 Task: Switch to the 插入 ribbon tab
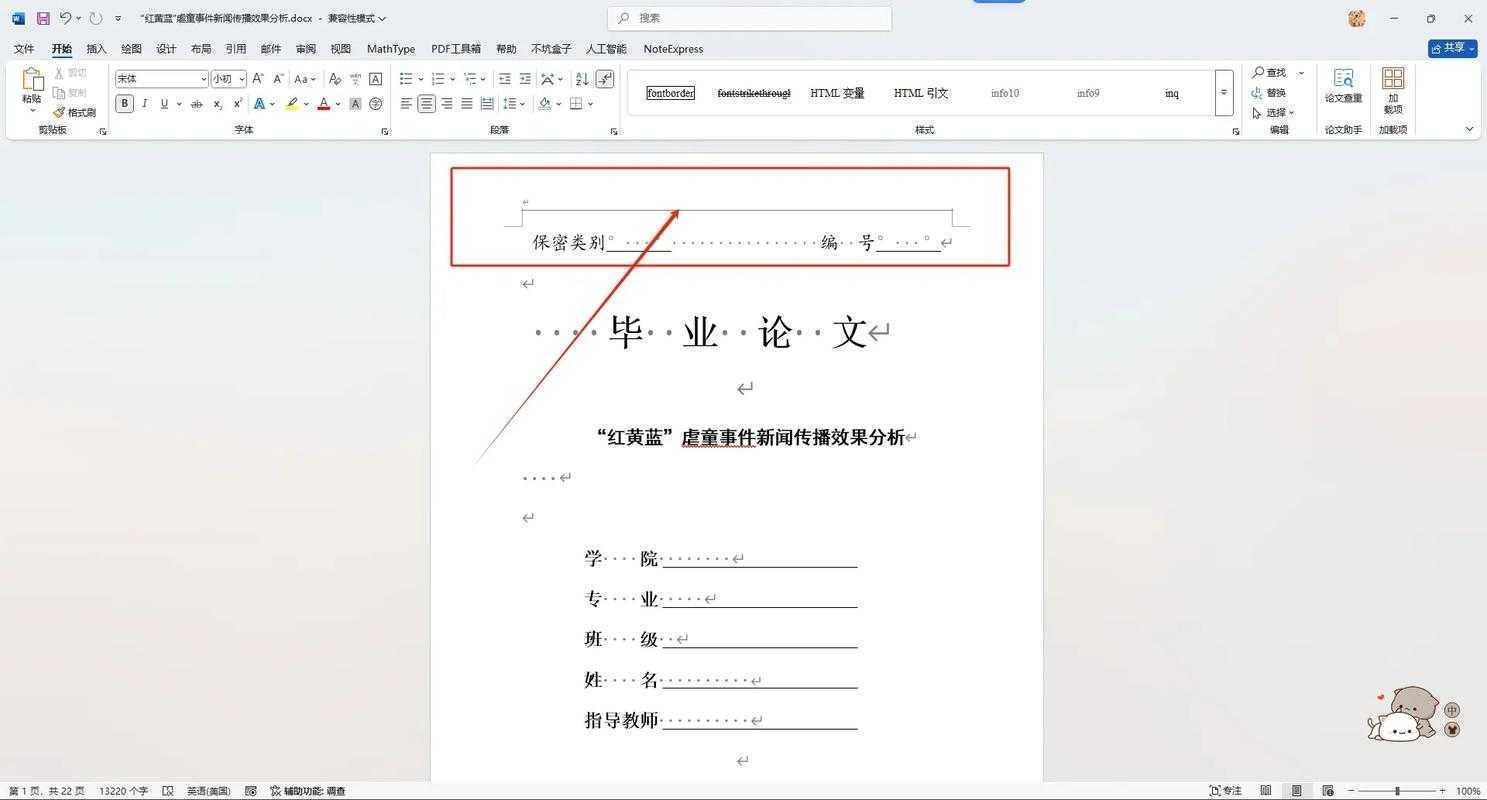click(95, 48)
